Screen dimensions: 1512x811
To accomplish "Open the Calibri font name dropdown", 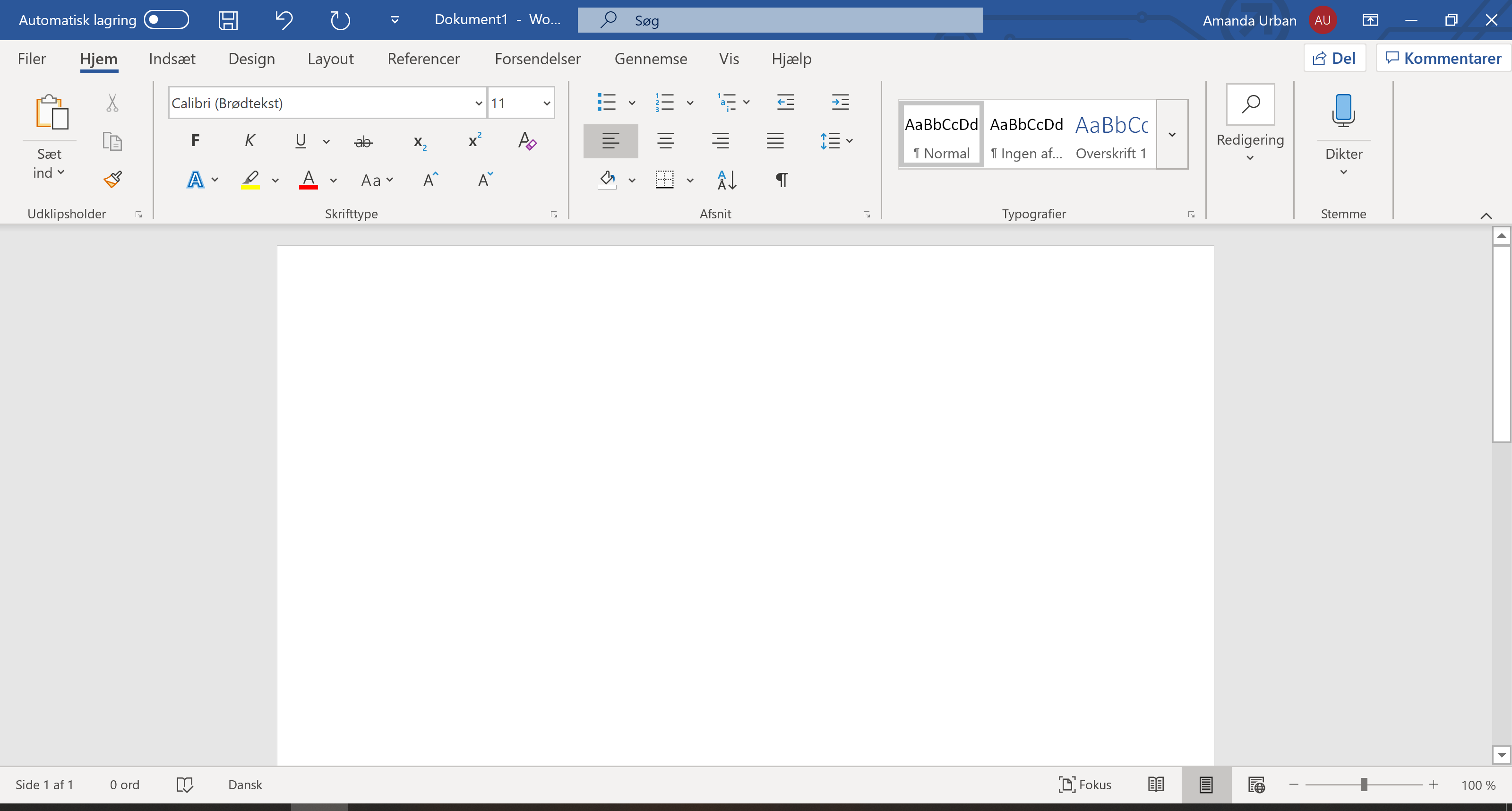I will tap(478, 104).
